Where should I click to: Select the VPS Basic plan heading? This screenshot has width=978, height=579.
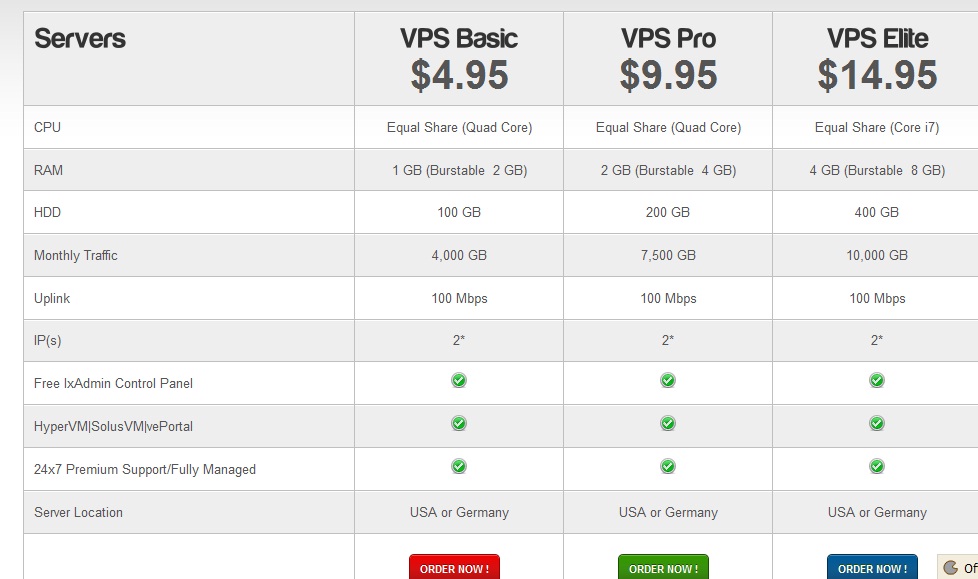coord(459,39)
